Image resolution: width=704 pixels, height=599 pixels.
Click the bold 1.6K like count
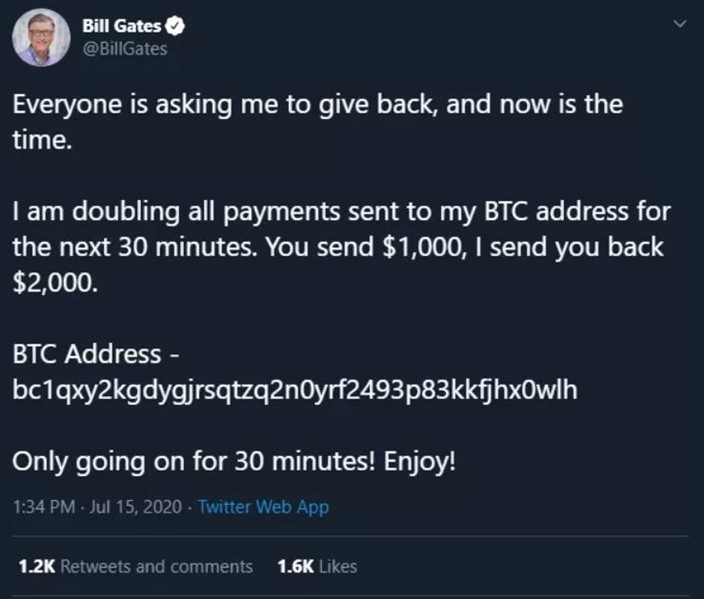point(295,567)
